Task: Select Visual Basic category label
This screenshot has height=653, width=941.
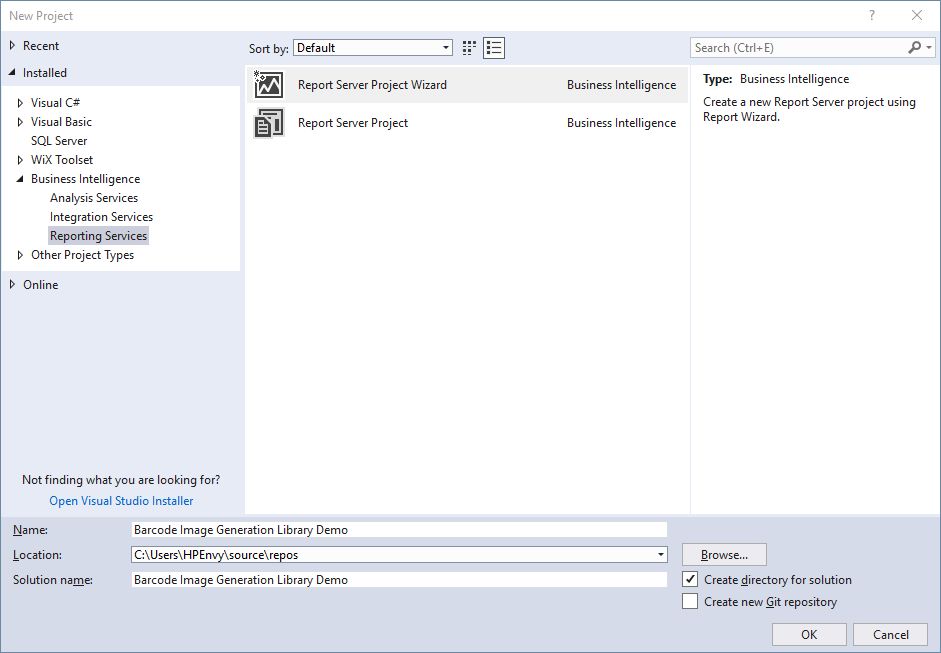Action: 61,122
